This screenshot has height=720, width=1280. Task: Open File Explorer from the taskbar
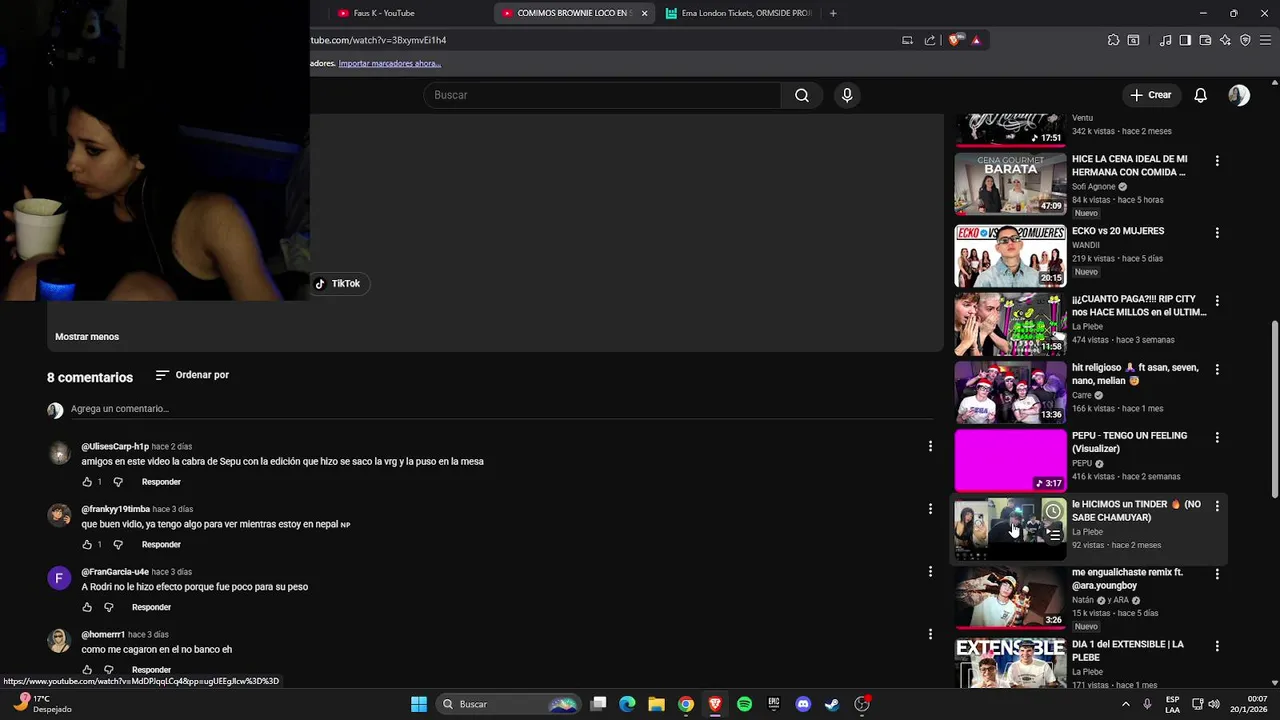(656, 704)
